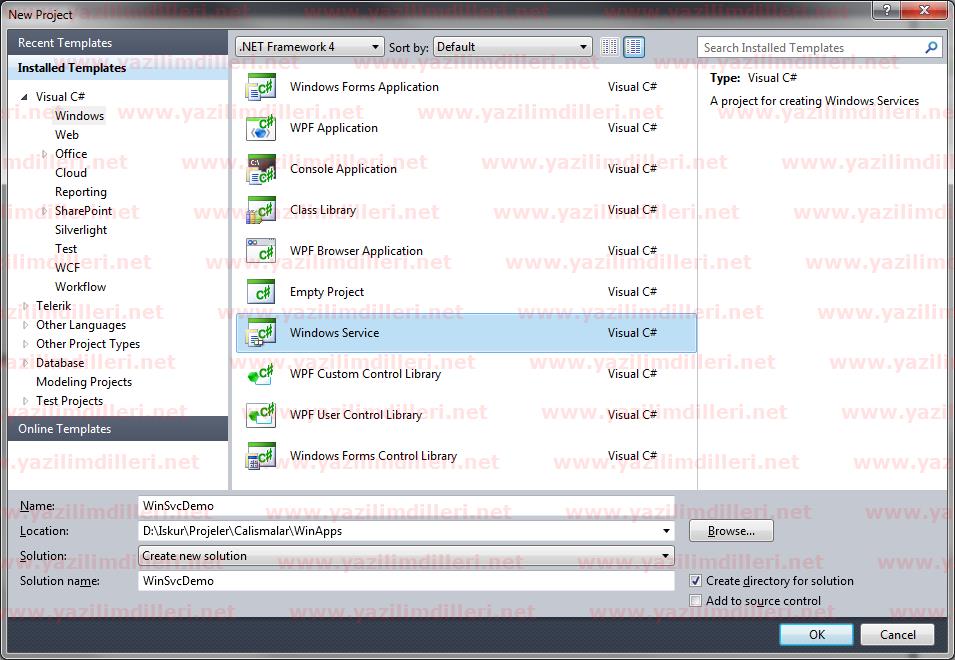955x660 pixels.
Task: Choose the WPF User Control Library icon
Action: click(x=261, y=415)
